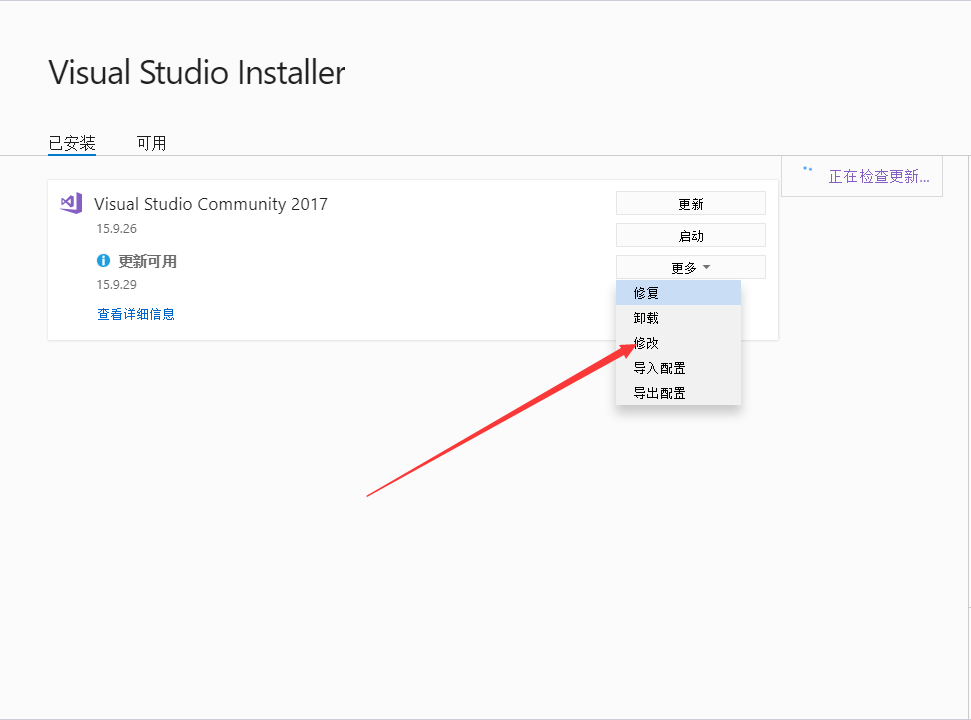Click the Visual Studio Community 2017 logo icon
Image resolution: width=971 pixels, height=720 pixels.
[x=71, y=203]
